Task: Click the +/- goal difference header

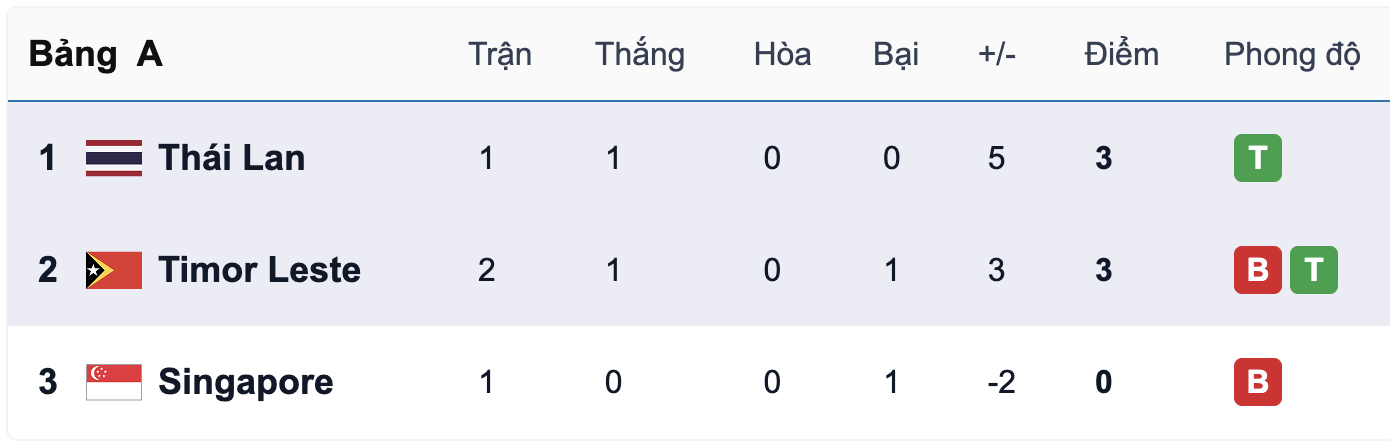Action: (997, 54)
